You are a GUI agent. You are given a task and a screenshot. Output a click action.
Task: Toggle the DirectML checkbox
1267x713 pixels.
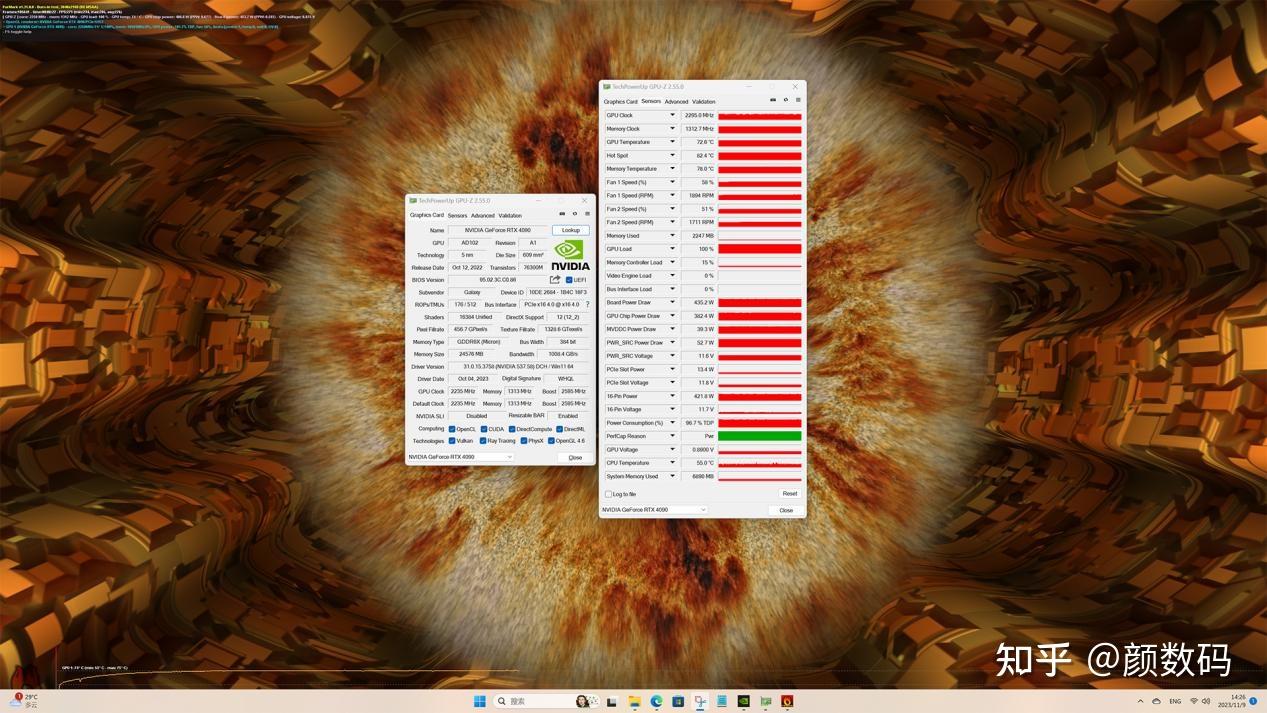click(x=560, y=429)
